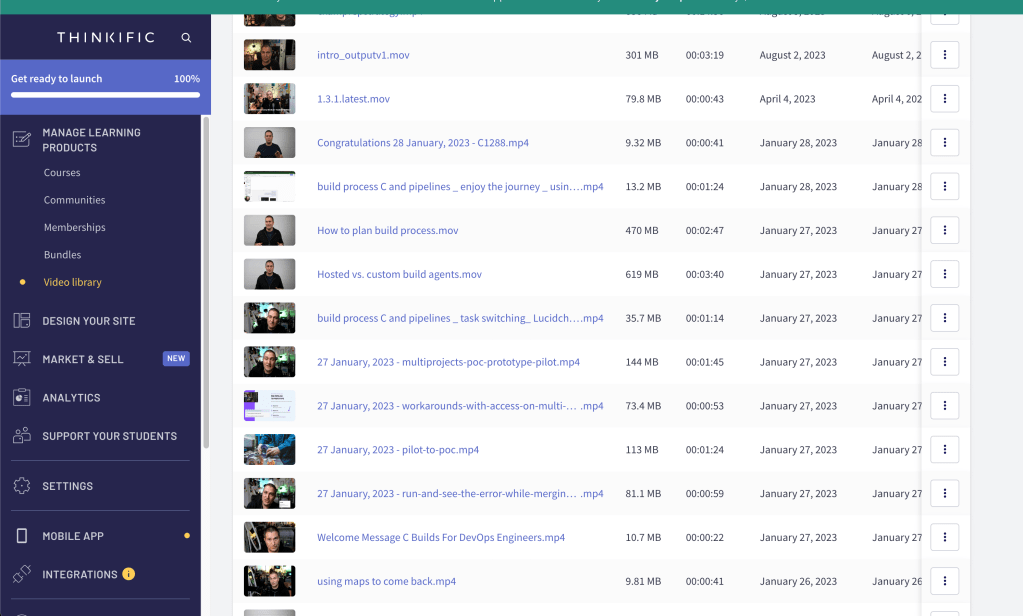The width and height of the screenshot is (1023, 616).
Task: Open Welcome Message C Builds For DevOps Engineers.mp4
Action: coord(441,537)
